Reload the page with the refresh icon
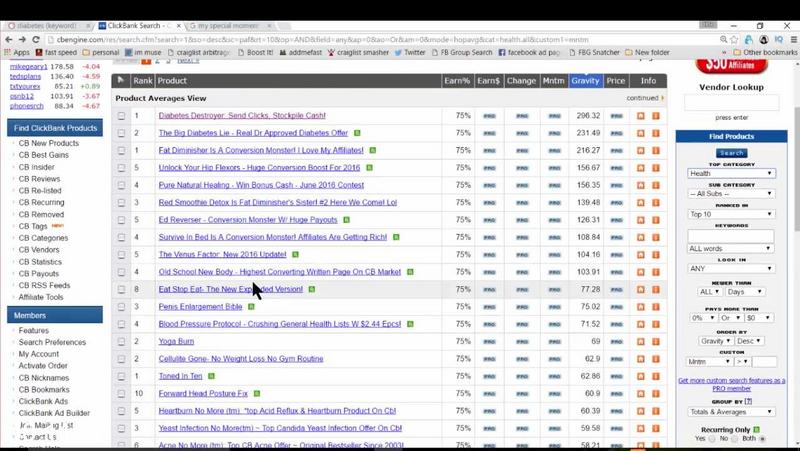 coord(36,39)
